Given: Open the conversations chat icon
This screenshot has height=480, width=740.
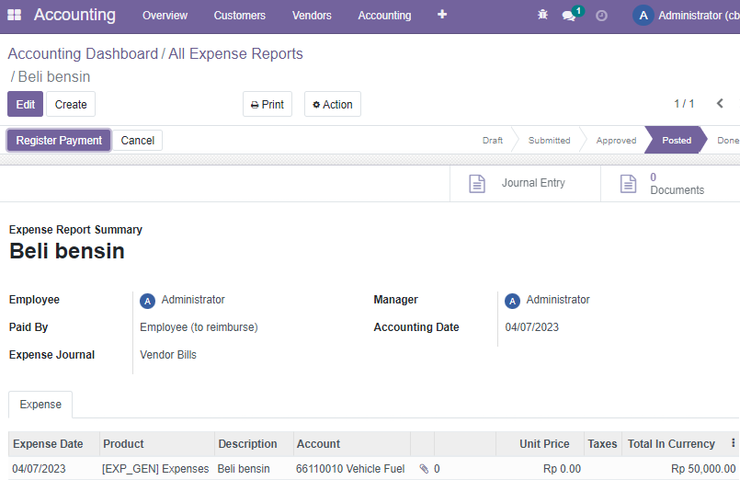Looking at the screenshot, I should [569, 16].
